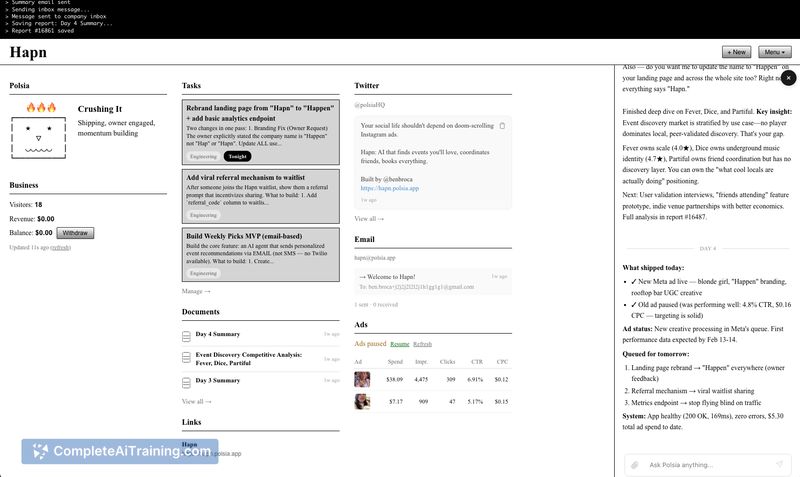Click the Hapn title in header
The image size is (800, 477).
tap(28, 52)
